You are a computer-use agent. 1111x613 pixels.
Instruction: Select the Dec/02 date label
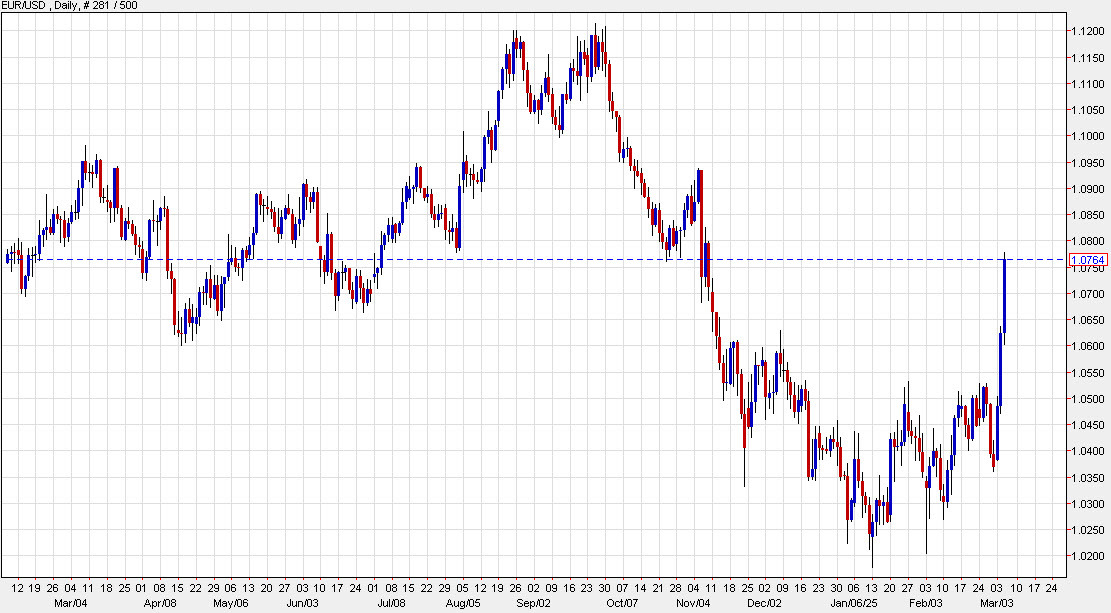click(765, 603)
